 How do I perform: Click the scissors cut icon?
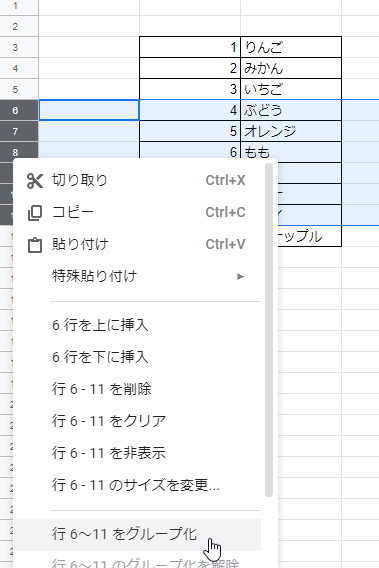pos(35,181)
